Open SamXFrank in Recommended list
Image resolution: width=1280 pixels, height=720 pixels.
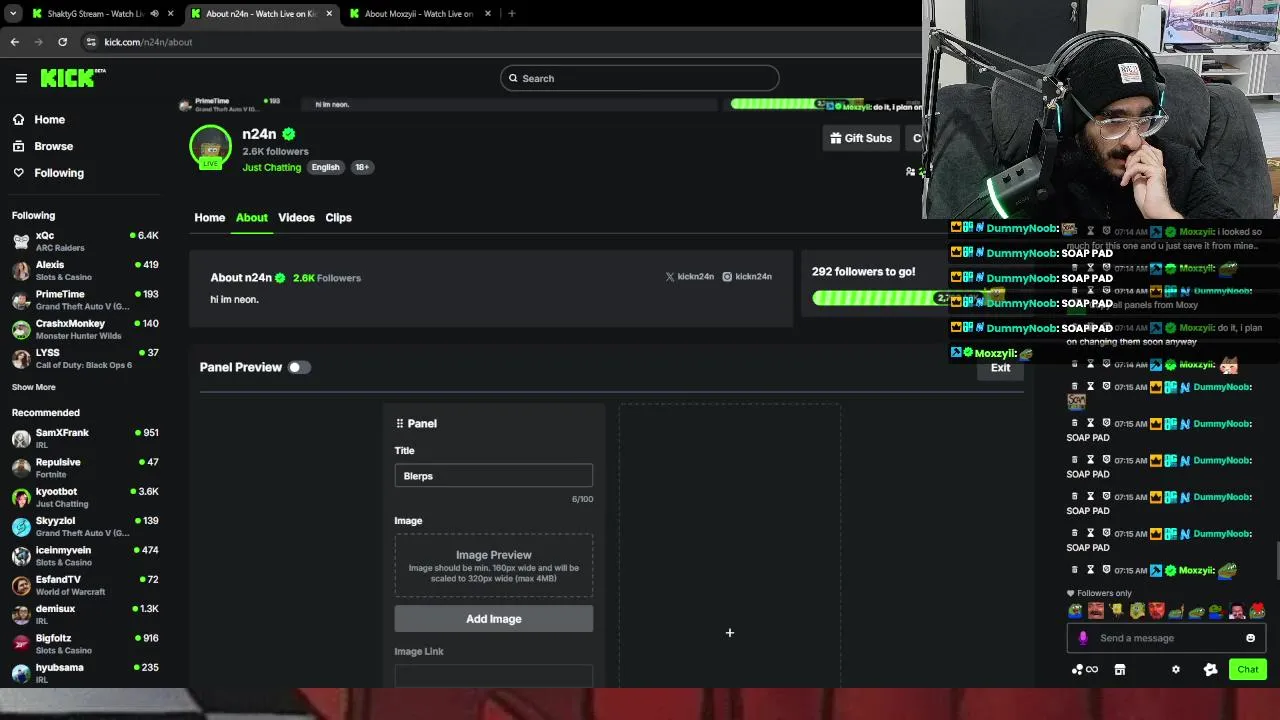pyautogui.click(x=85, y=438)
